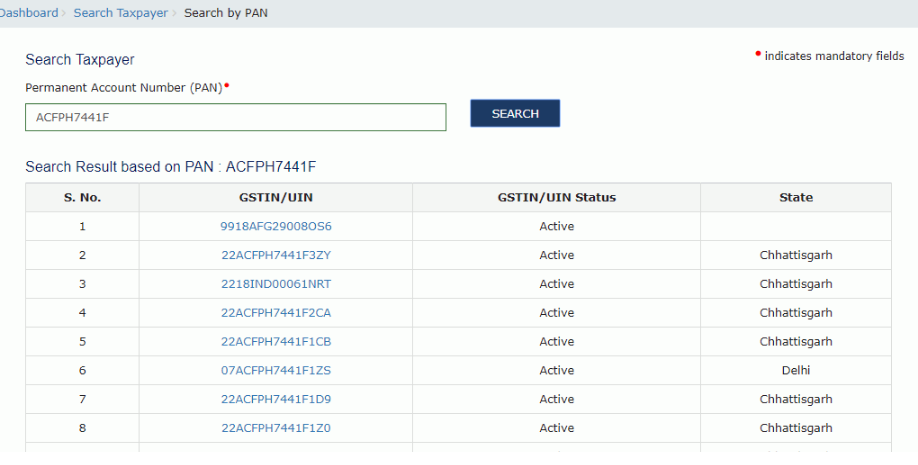918x465 pixels.
Task: Open GSTIN 22ACFPH7441F1D9 link
Action: point(276,399)
